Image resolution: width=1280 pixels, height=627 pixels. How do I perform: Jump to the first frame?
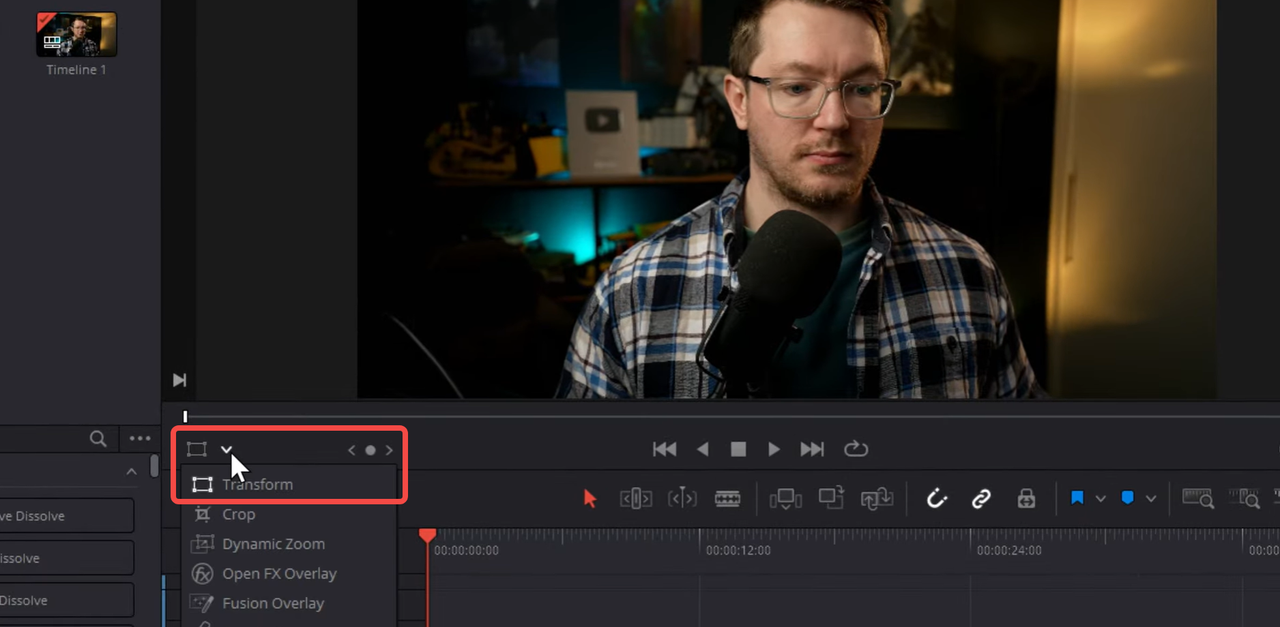coord(665,449)
